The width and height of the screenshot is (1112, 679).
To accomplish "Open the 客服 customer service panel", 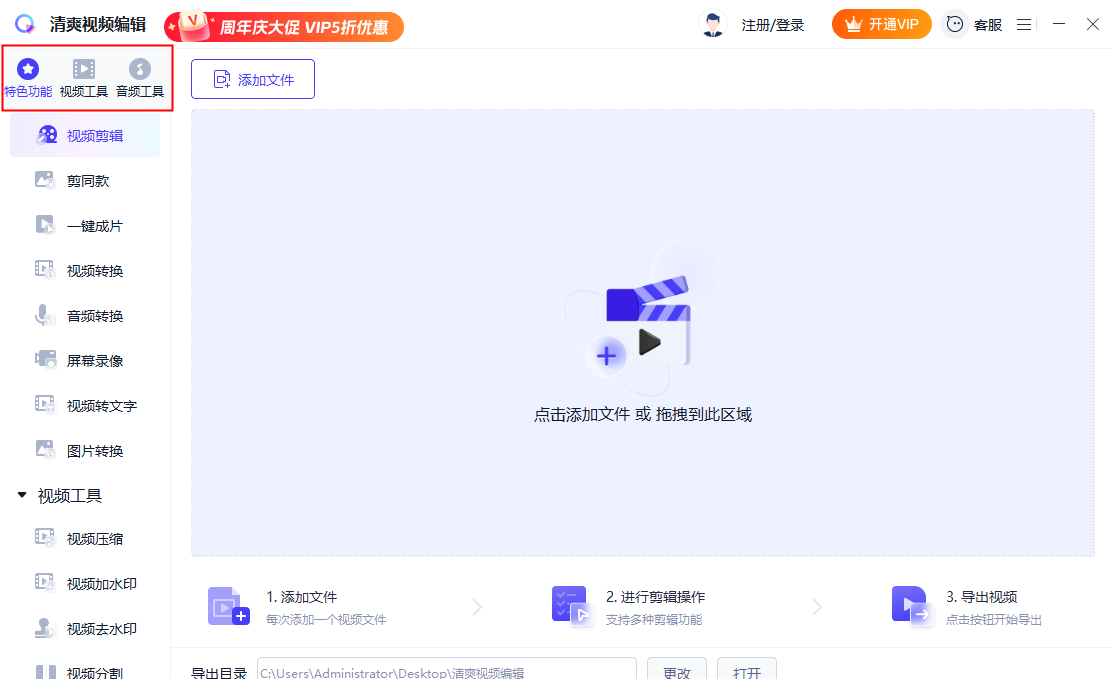I will [972, 24].
